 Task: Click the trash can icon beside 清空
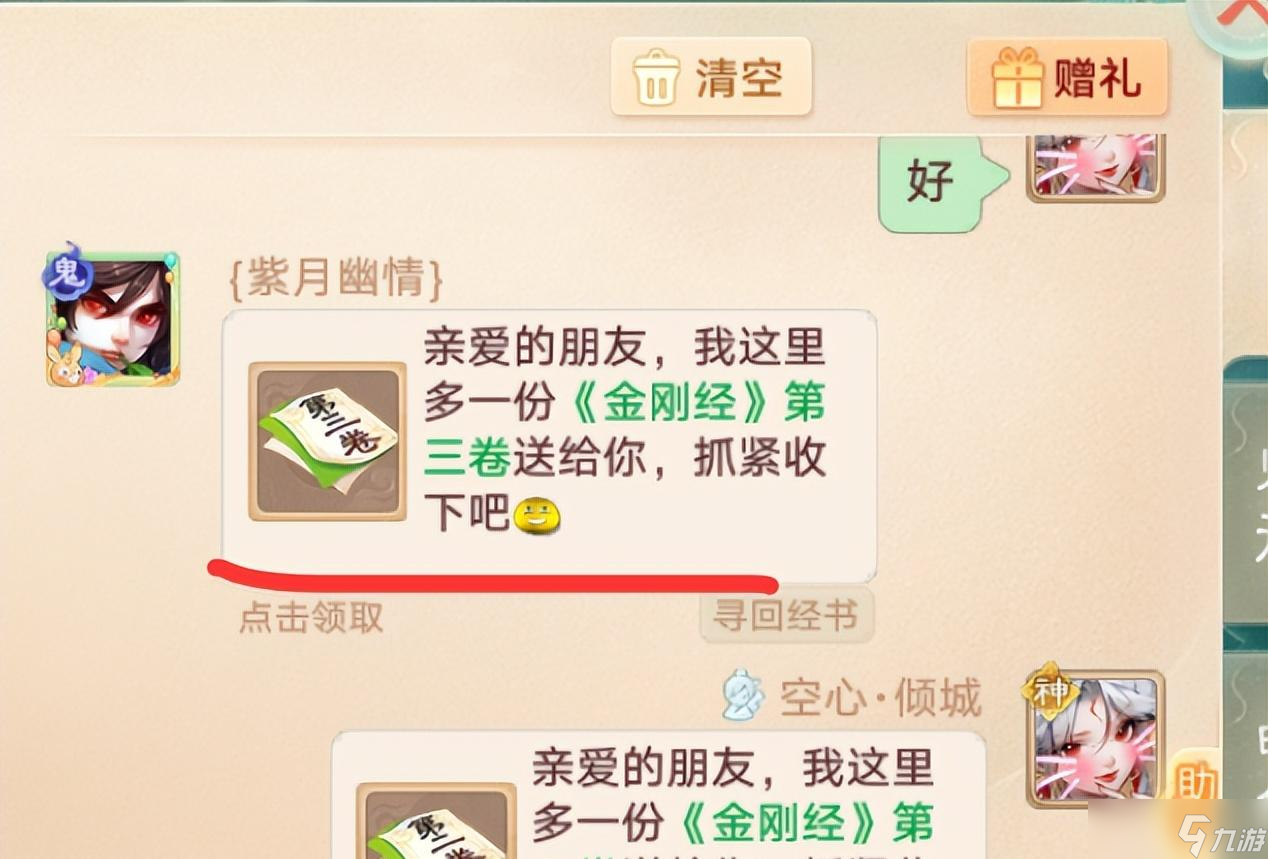(656, 78)
